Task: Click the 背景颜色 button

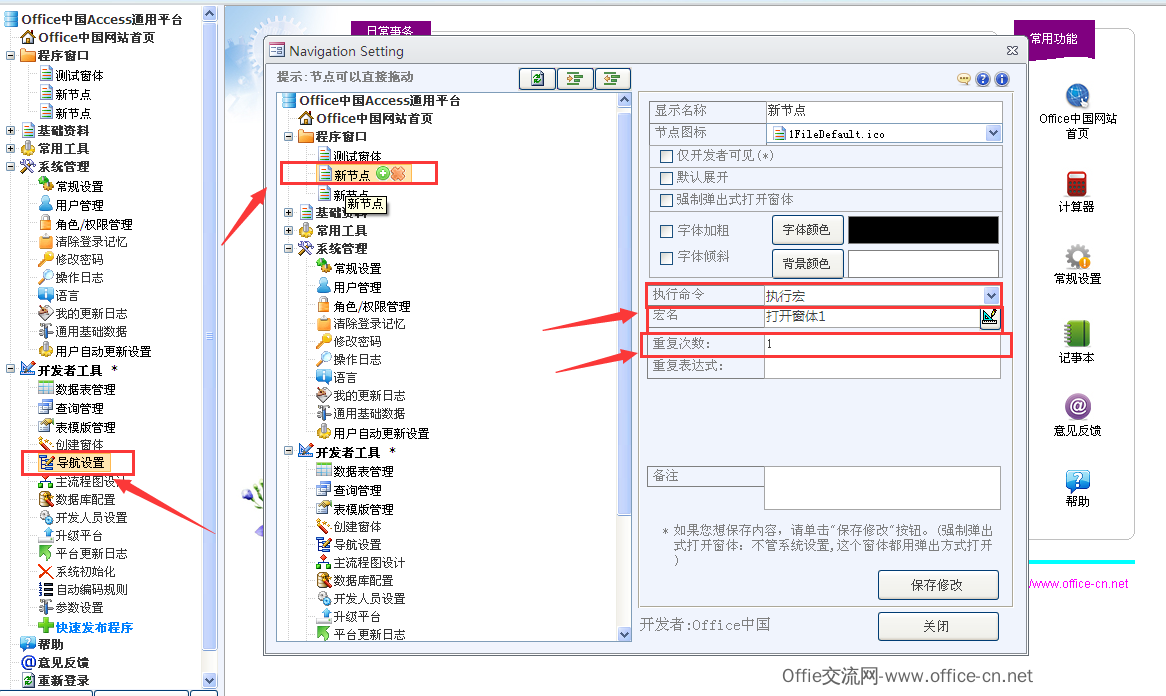Action: point(807,263)
